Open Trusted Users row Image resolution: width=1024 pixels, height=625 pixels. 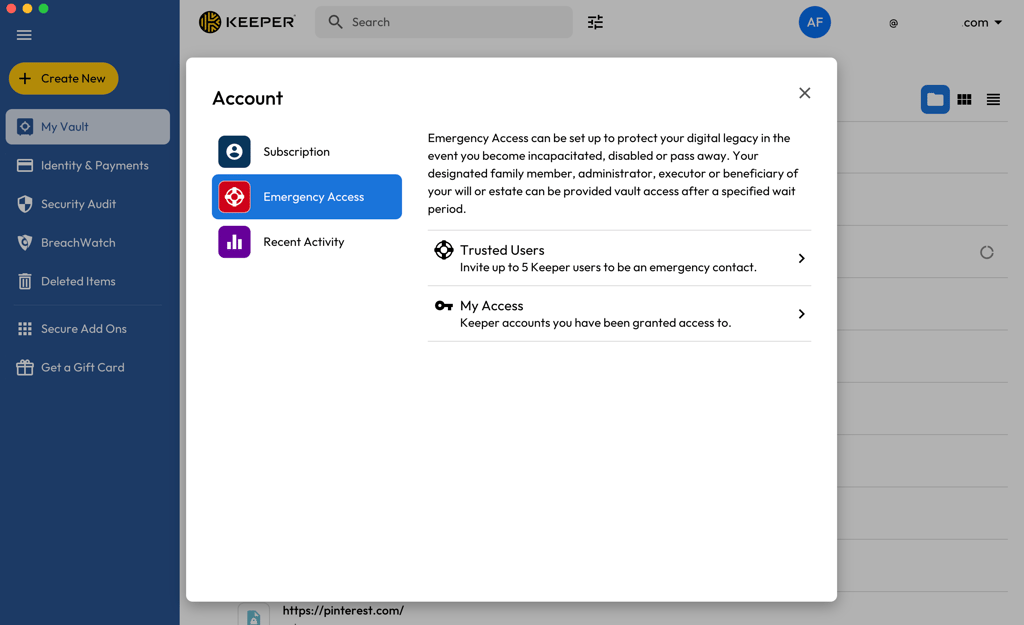619,258
